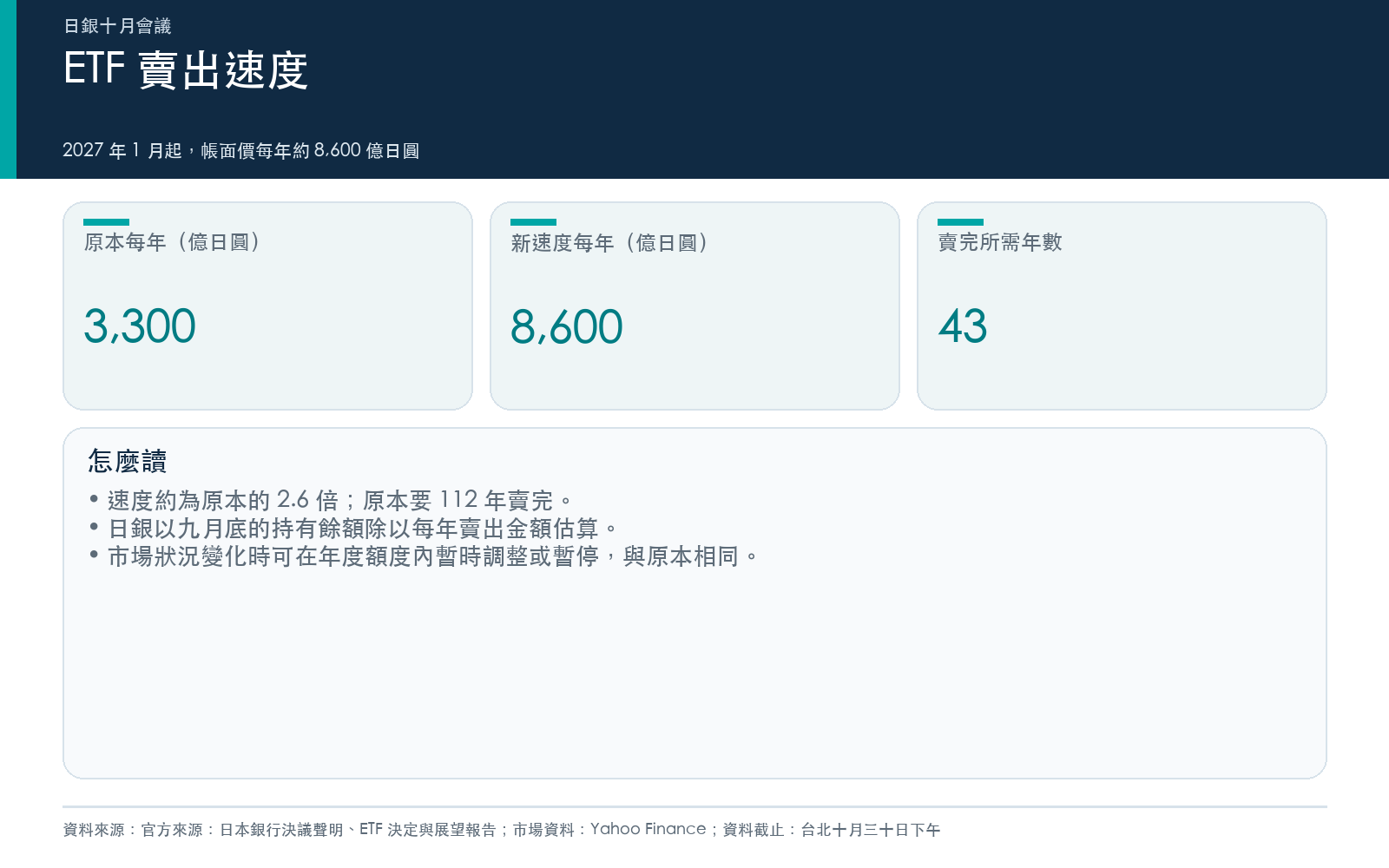Click the card label "新速度每年（億日圓）"
The height and width of the screenshot is (868, 1389).
pyautogui.click(x=609, y=243)
